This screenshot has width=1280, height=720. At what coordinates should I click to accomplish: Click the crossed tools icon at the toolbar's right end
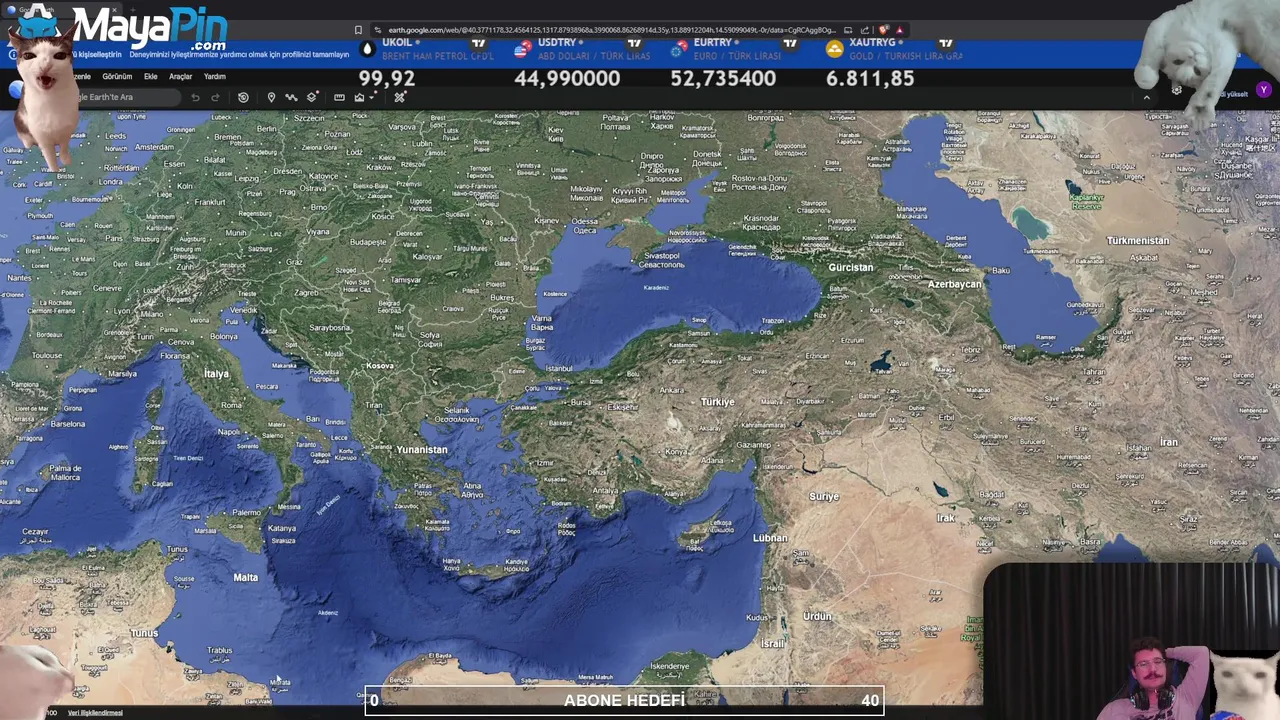(x=400, y=97)
